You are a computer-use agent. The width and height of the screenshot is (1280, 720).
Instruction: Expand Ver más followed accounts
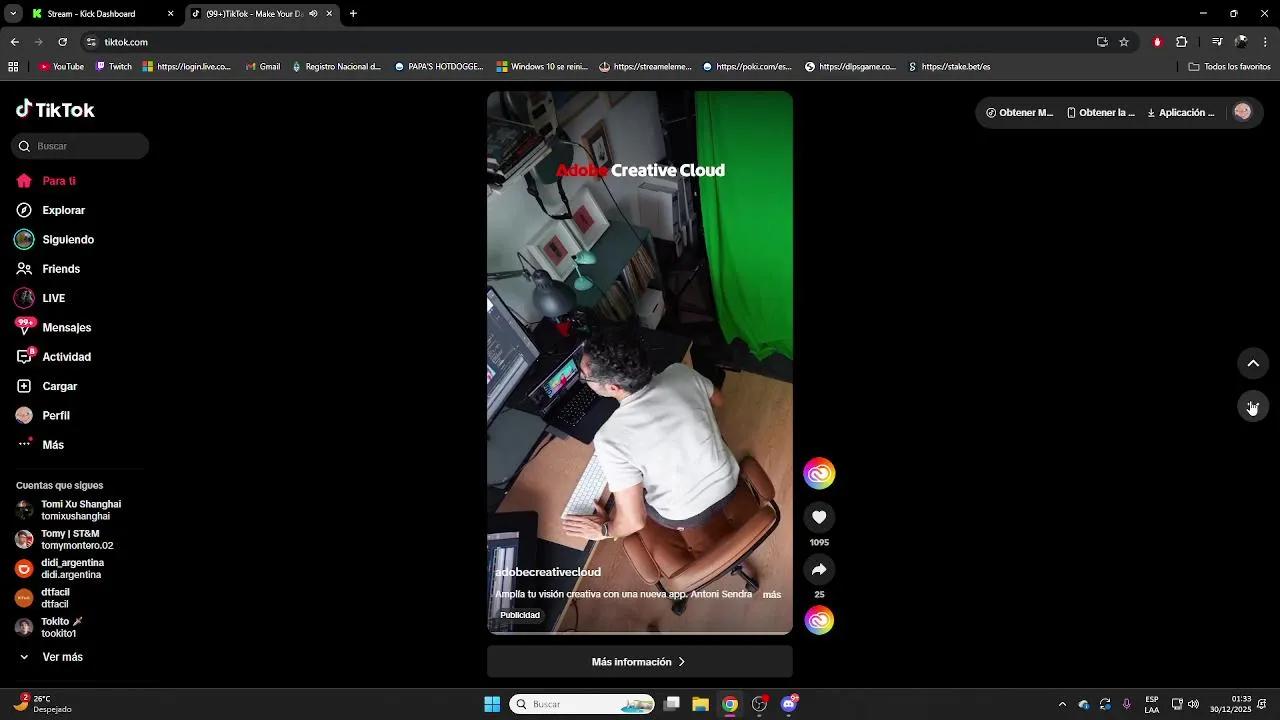click(50, 657)
